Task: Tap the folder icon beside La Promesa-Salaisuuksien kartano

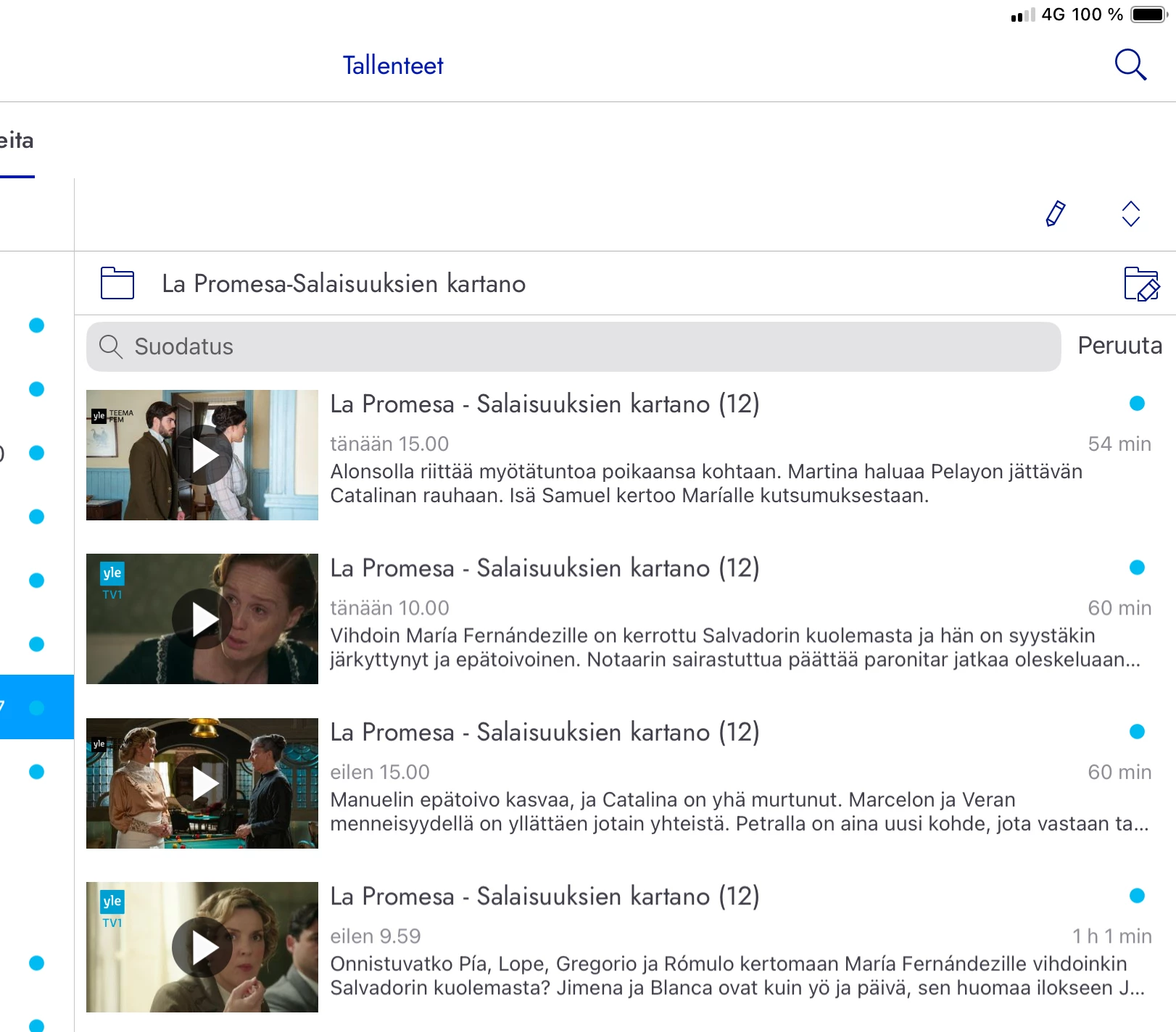Action: (117, 283)
